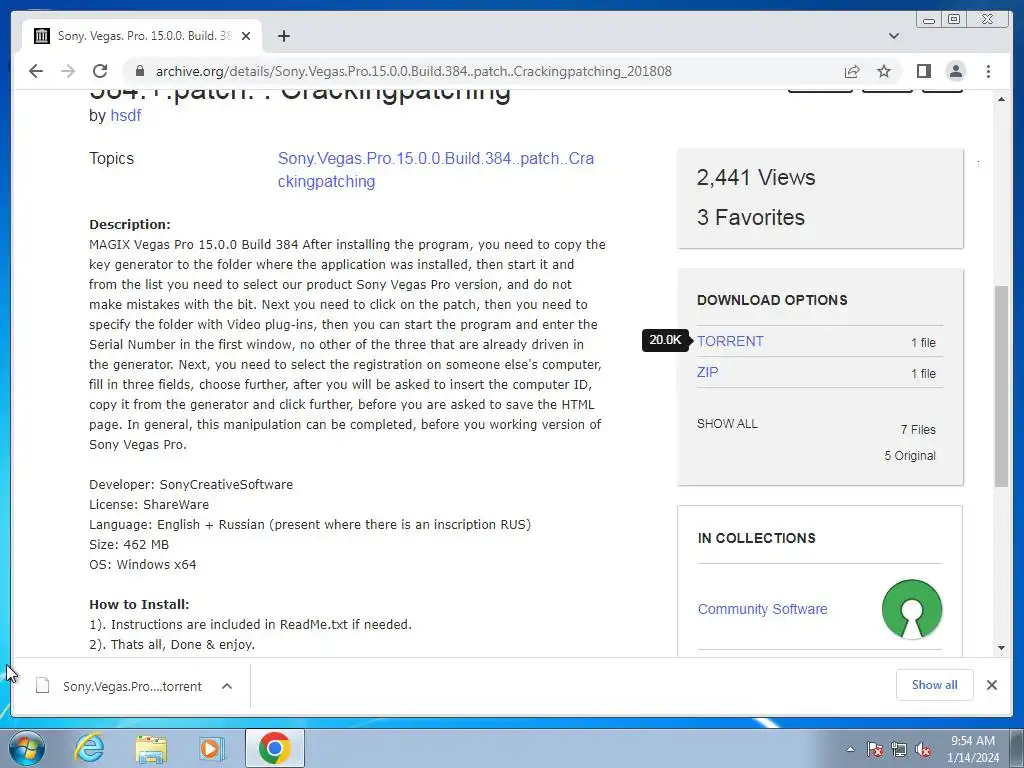Open the uploader hsdf profile link
The width and height of the screenshot is (1024, 768).
click(x=125, y=116)
